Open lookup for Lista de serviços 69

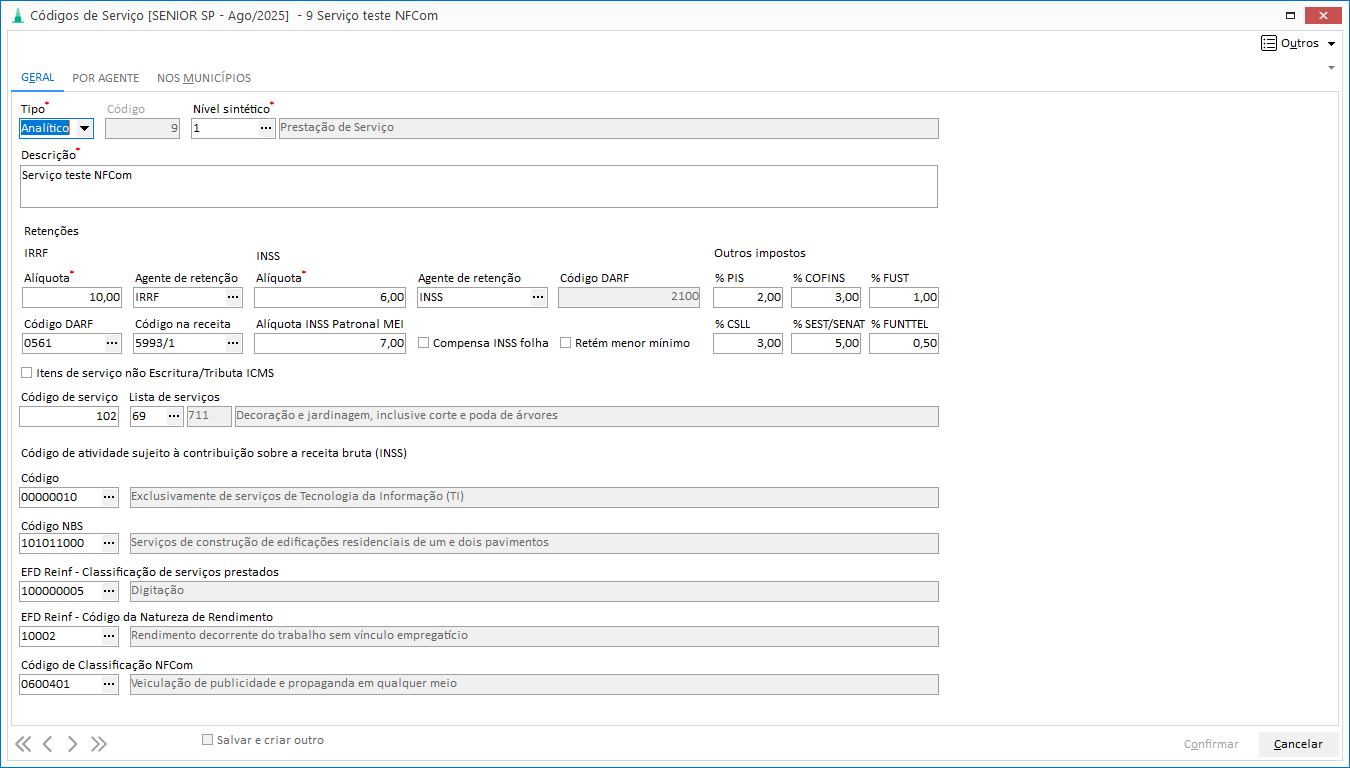(174, 416)
